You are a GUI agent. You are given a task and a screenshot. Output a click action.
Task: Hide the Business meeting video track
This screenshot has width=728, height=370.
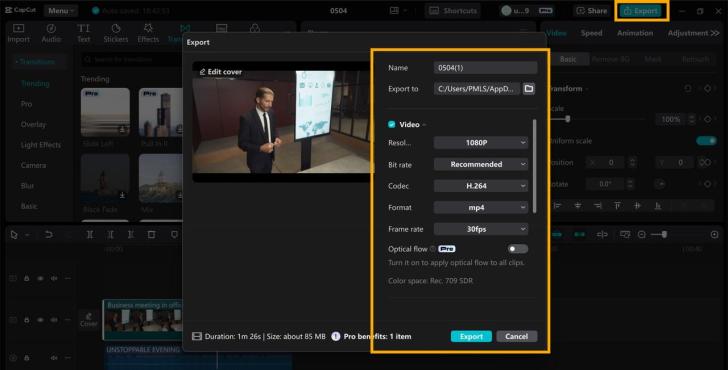40,320
